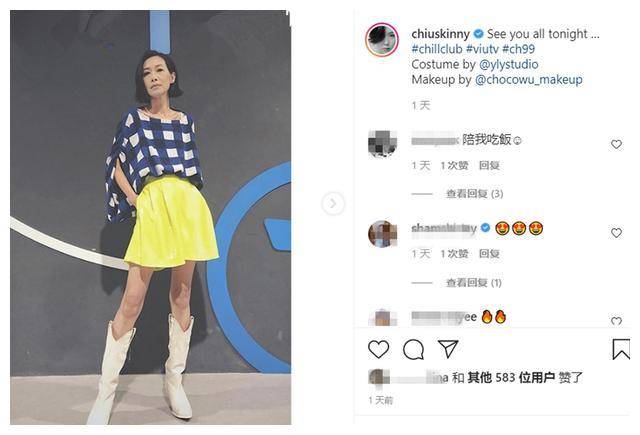640x435 pixels.
Task: Expand 查看回复 (3) replies
Action: pos(474,193)
